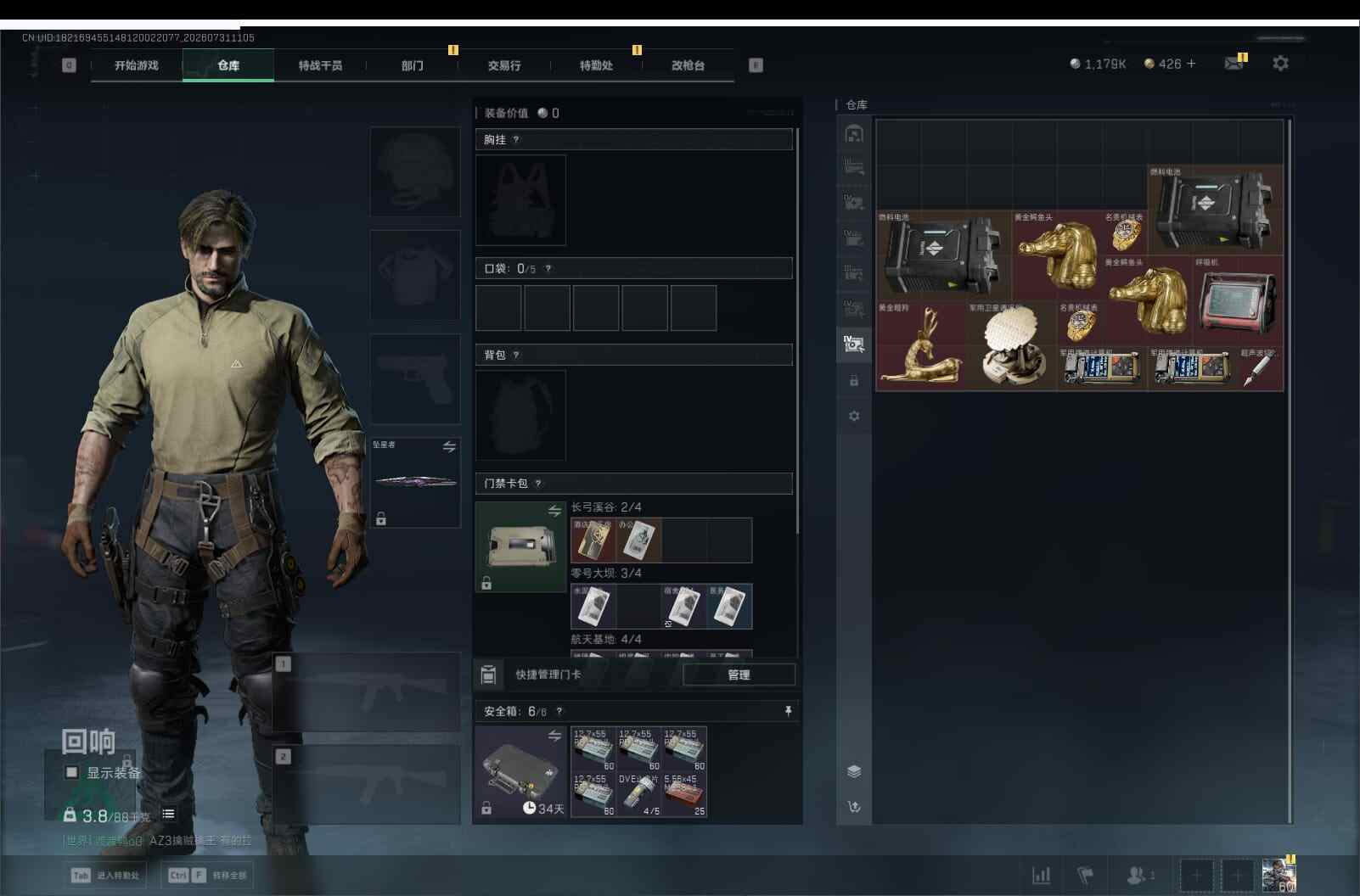Open the 特战干员 tab
1360x896 pixels.
tap(320, 65)
